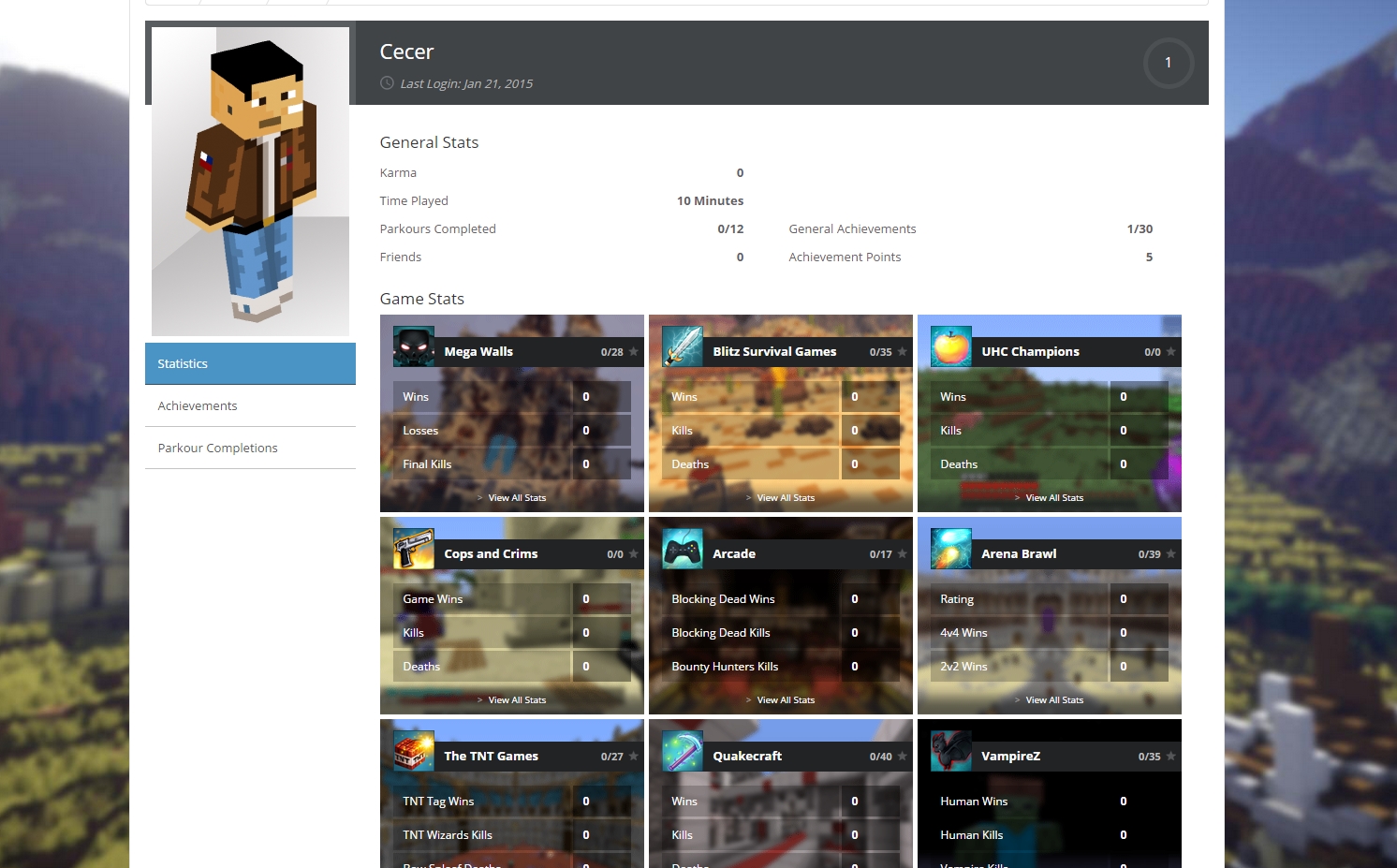Click the Mega Walls wither icon
The image size is (1397, 868).
(x=414, y=346)
